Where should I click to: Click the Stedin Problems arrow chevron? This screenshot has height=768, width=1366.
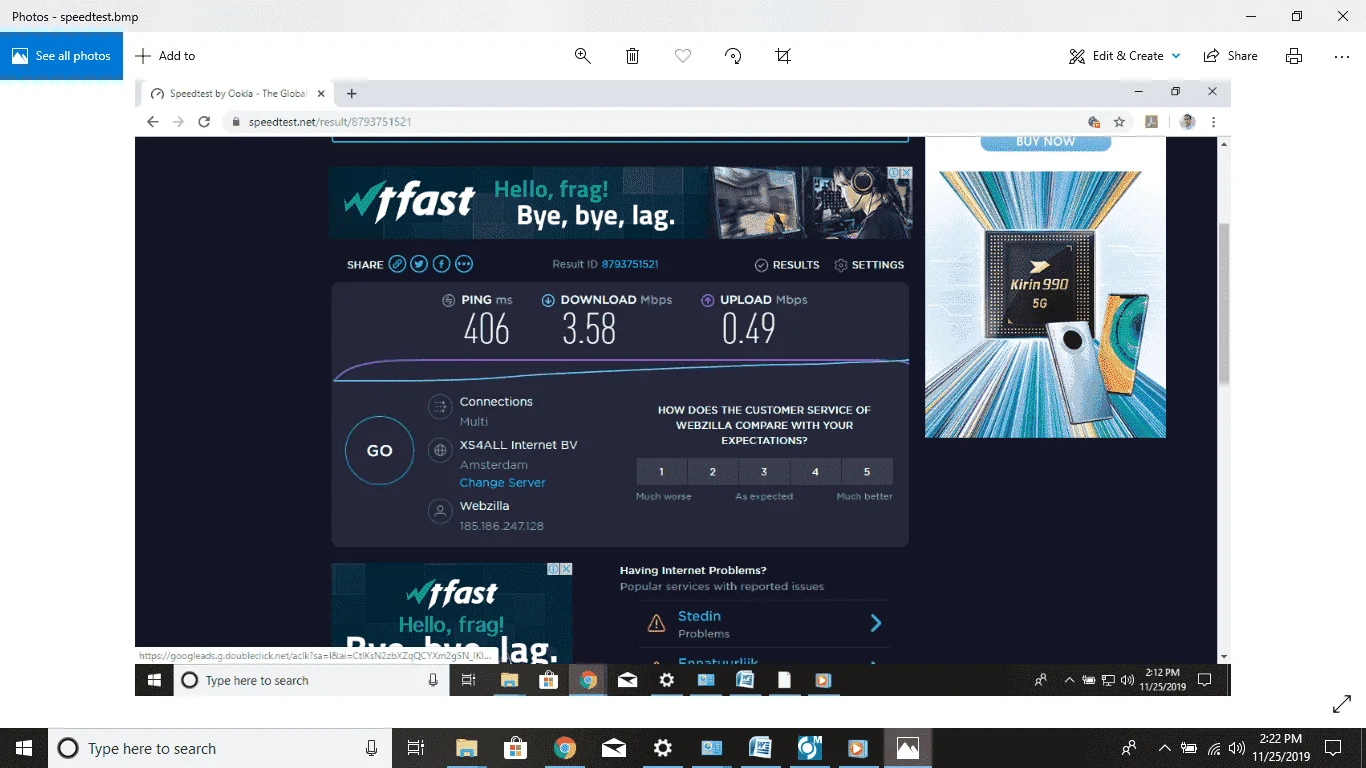[876, 623]
